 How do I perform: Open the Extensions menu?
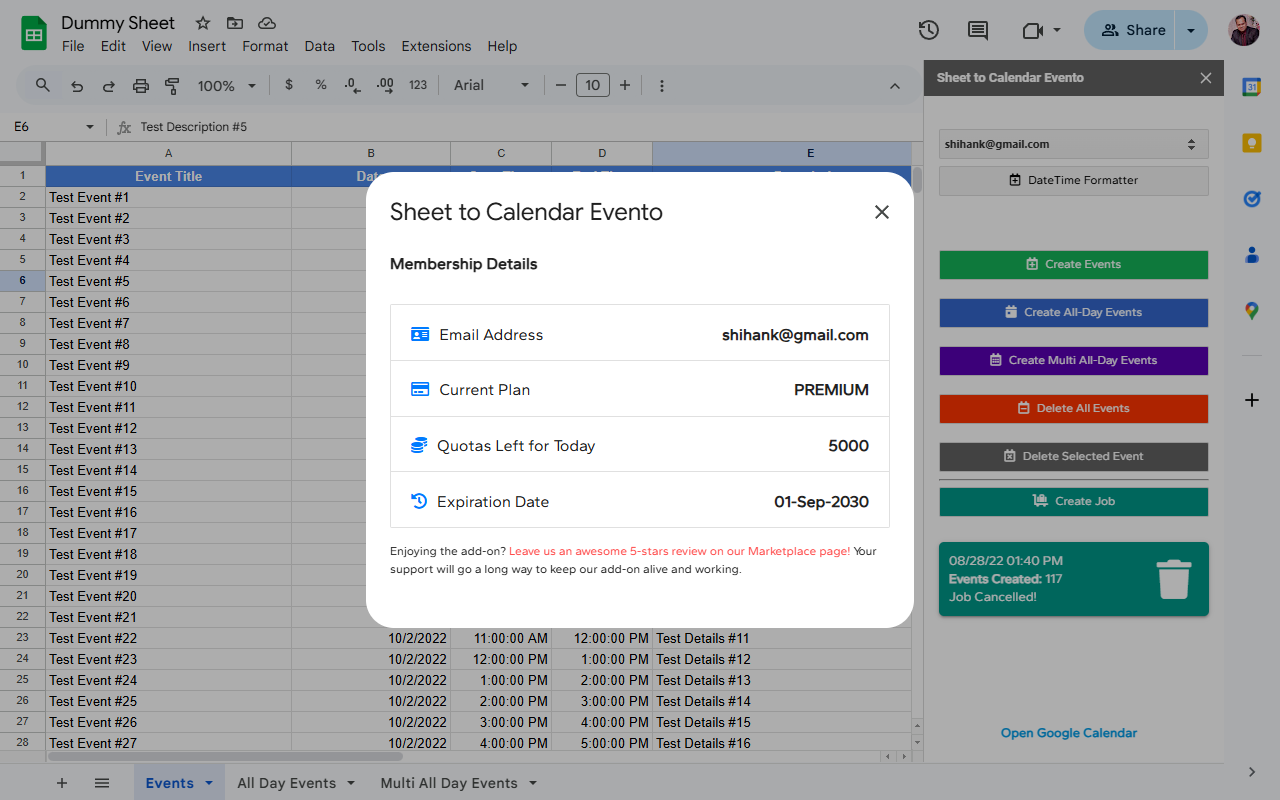coord(436,46)
